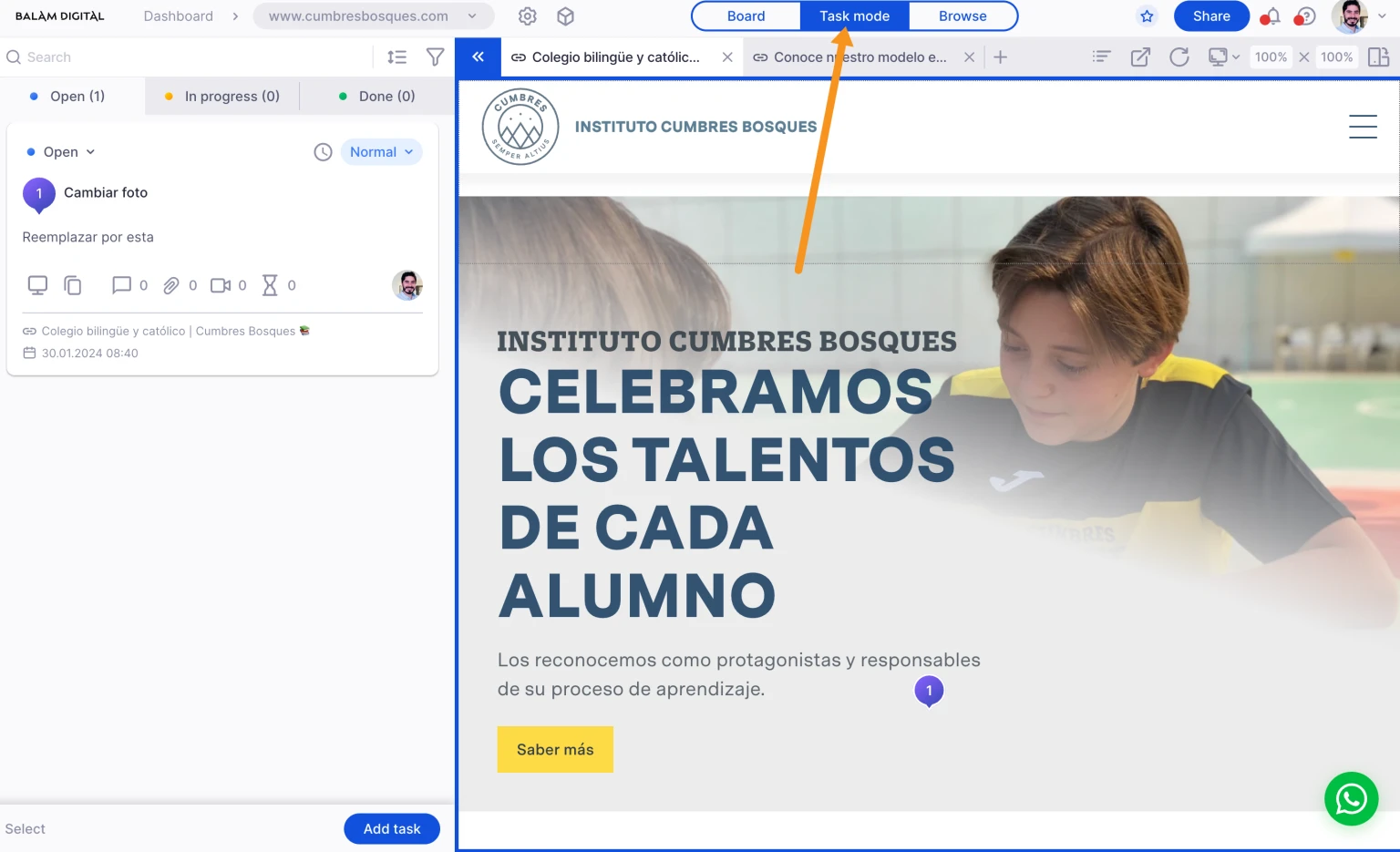This screenshot has height=852, width=1400.
Task: Show the Open (1) tasks tab
Action: [x=73, y=96]
